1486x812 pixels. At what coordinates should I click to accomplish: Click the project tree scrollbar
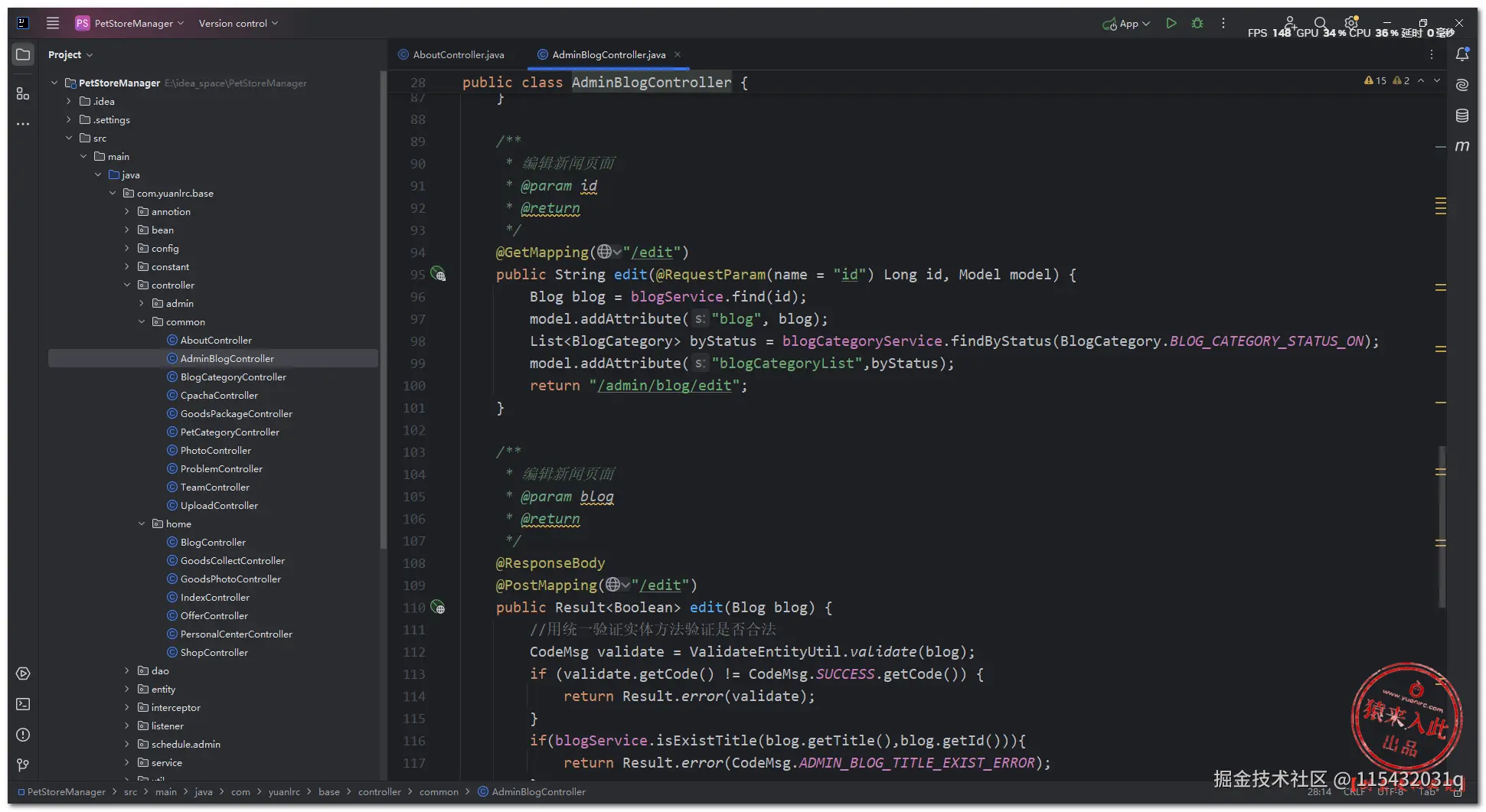pyautogui.click(x=383, y=310)
